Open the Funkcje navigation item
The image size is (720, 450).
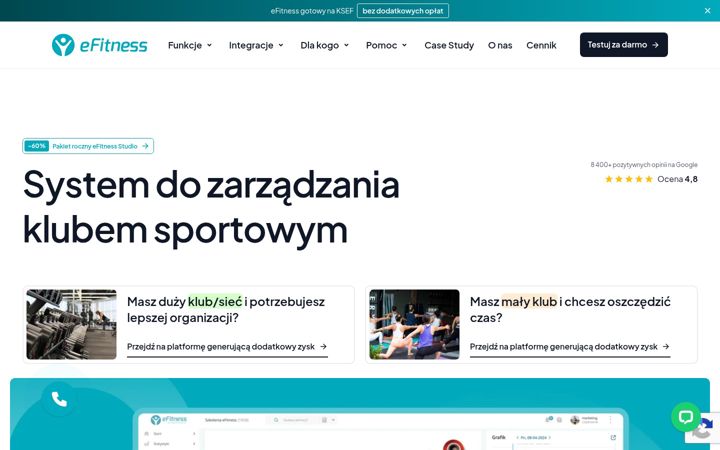pos(185,45)
